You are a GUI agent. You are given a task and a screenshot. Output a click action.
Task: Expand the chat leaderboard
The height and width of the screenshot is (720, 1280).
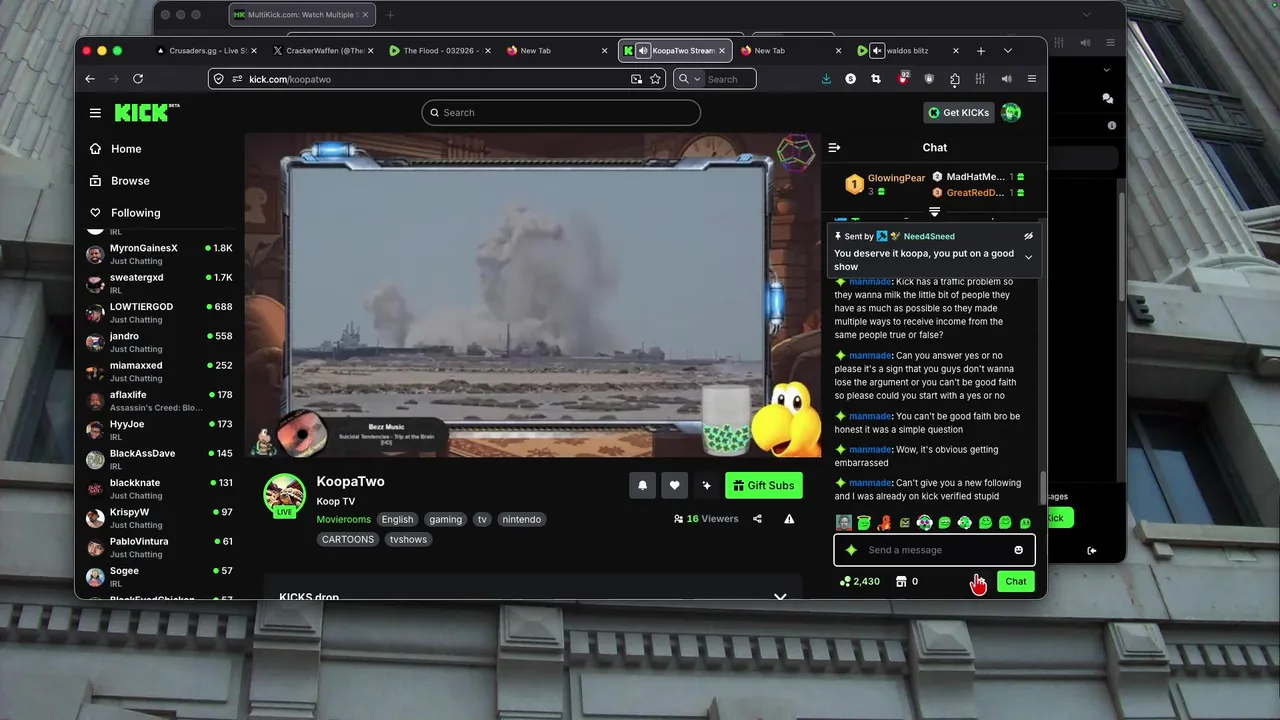click(x=935, y=212)
